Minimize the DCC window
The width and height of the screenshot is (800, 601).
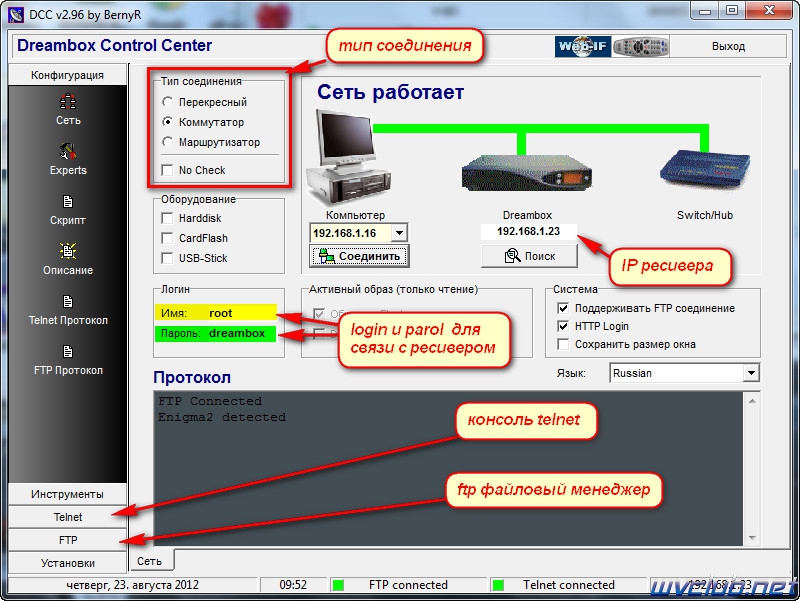pyautogui.click(x=705, y=11)
